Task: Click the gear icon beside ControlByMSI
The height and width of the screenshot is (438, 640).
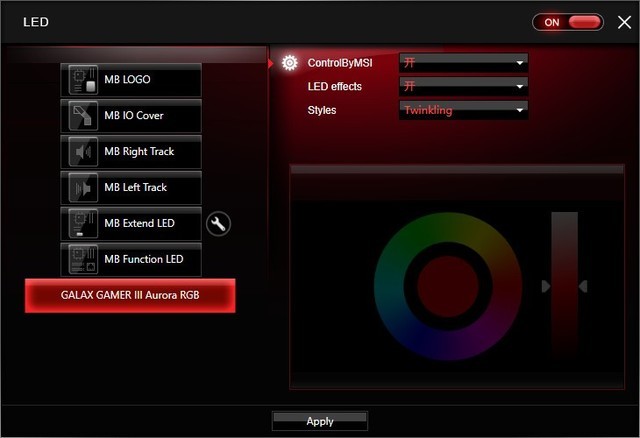Action: (290, 63)
